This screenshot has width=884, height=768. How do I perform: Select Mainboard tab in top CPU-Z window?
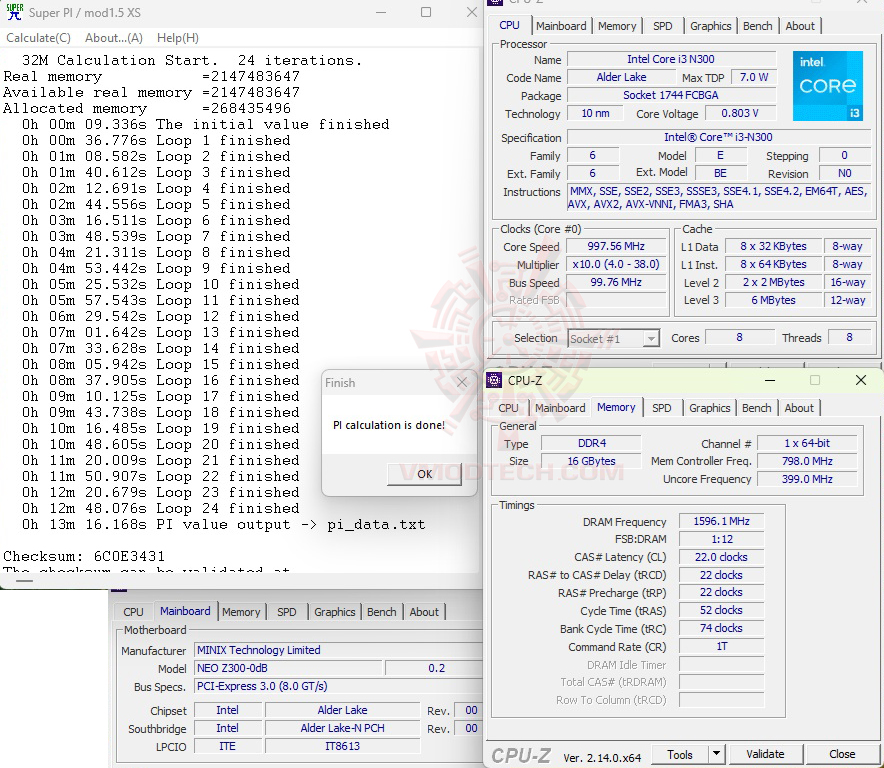tap(561, 26)
